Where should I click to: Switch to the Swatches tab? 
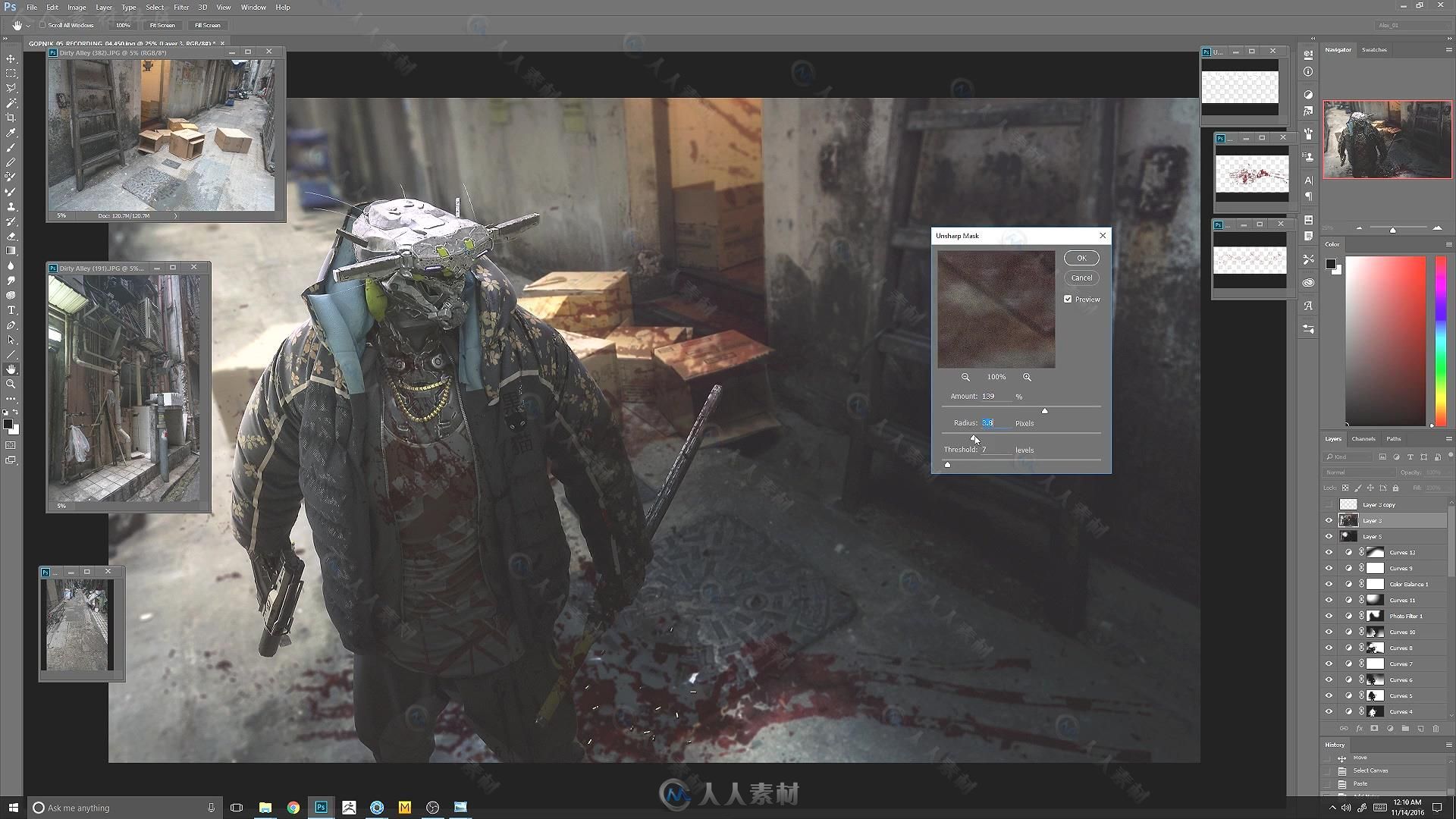click(x=1374, y=50)
